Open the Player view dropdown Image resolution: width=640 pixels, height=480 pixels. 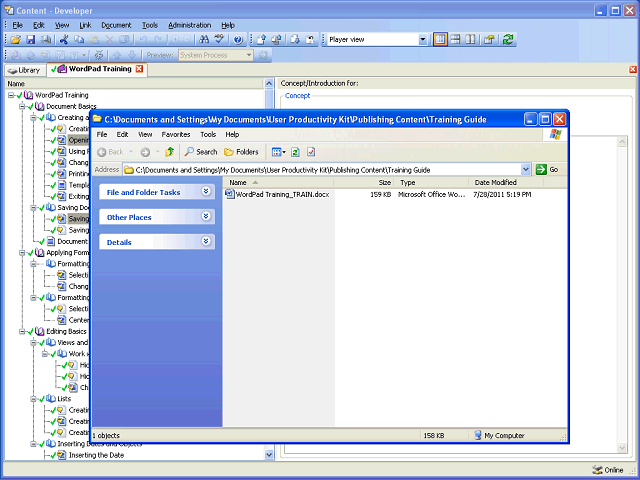click(422, 40)
